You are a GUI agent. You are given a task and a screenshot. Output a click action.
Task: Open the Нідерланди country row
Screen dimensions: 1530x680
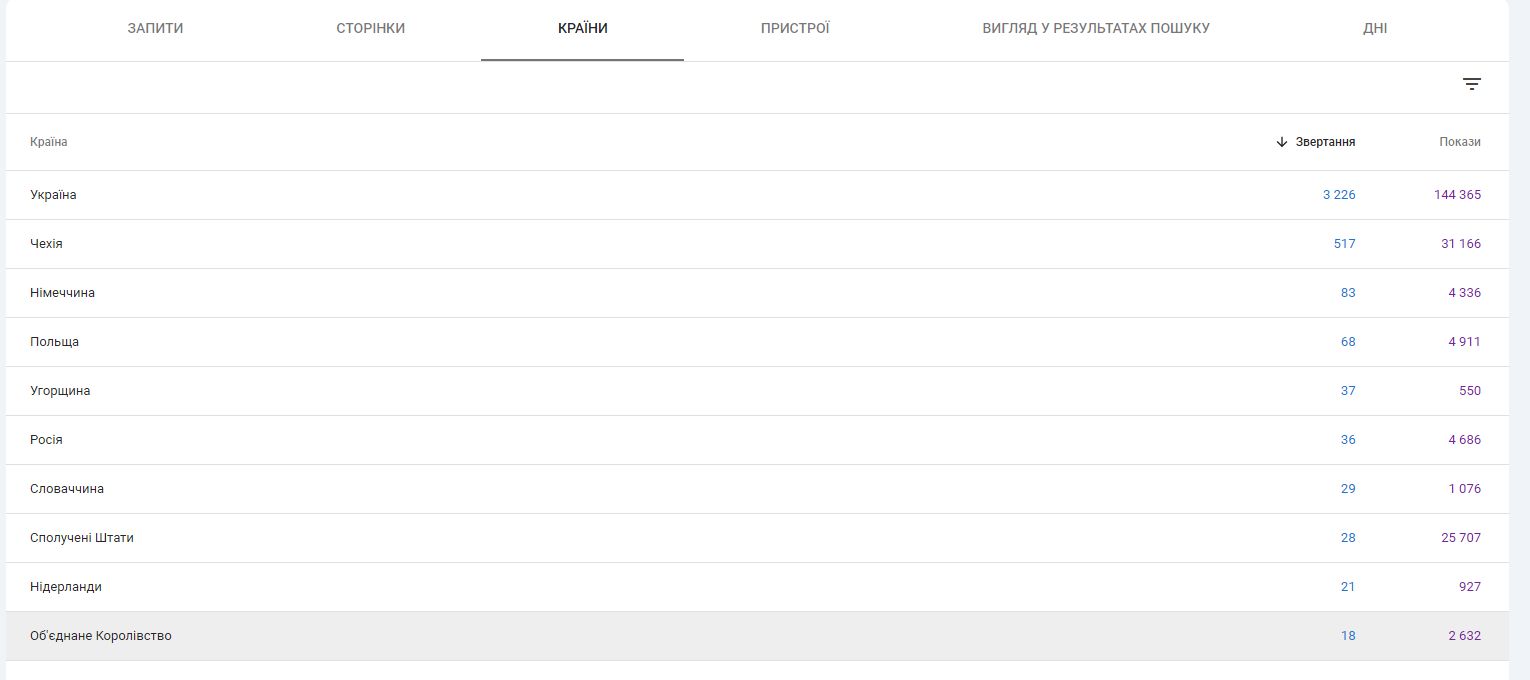[66, 587]
